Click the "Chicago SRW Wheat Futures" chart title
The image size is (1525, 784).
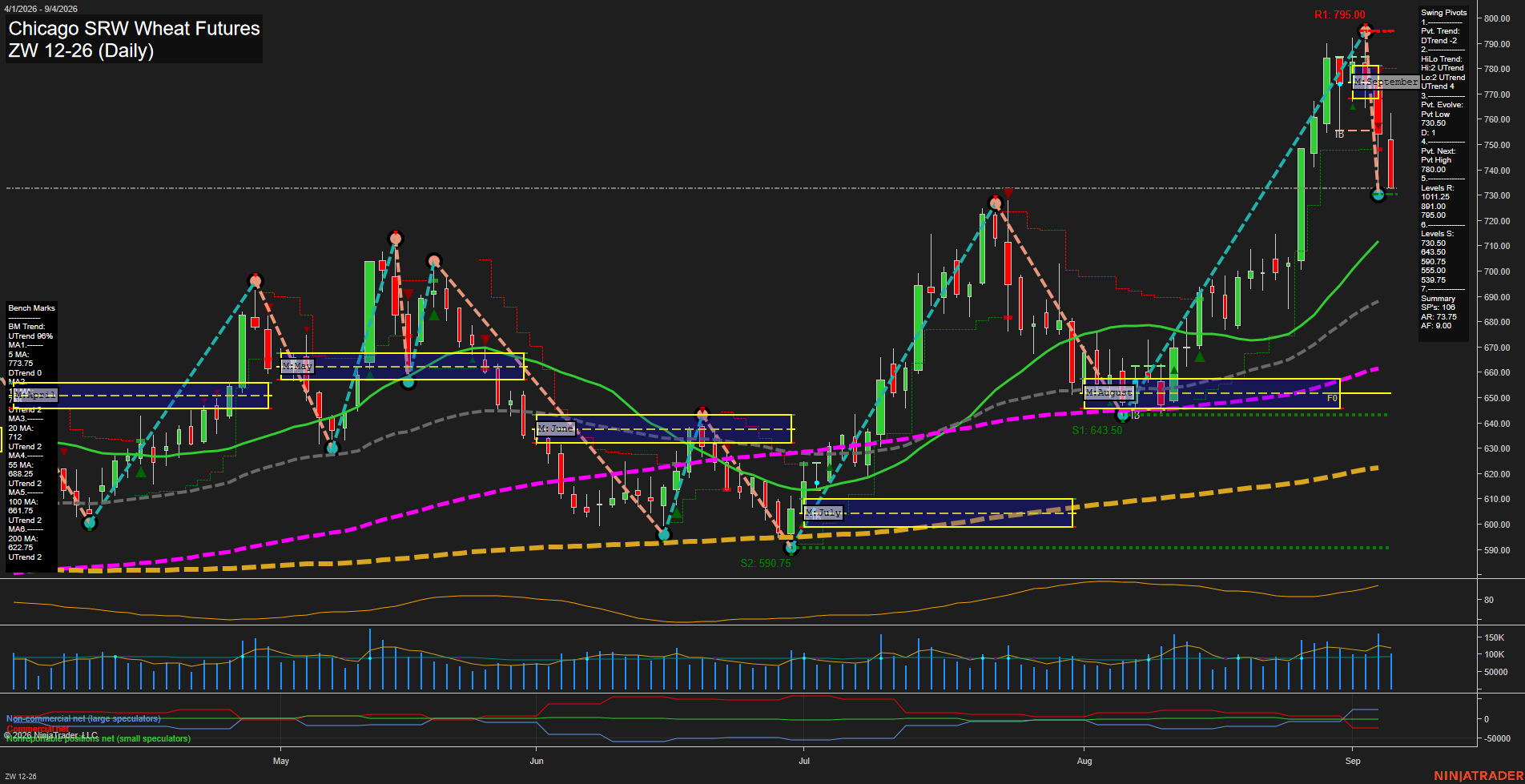coord(134,29)
